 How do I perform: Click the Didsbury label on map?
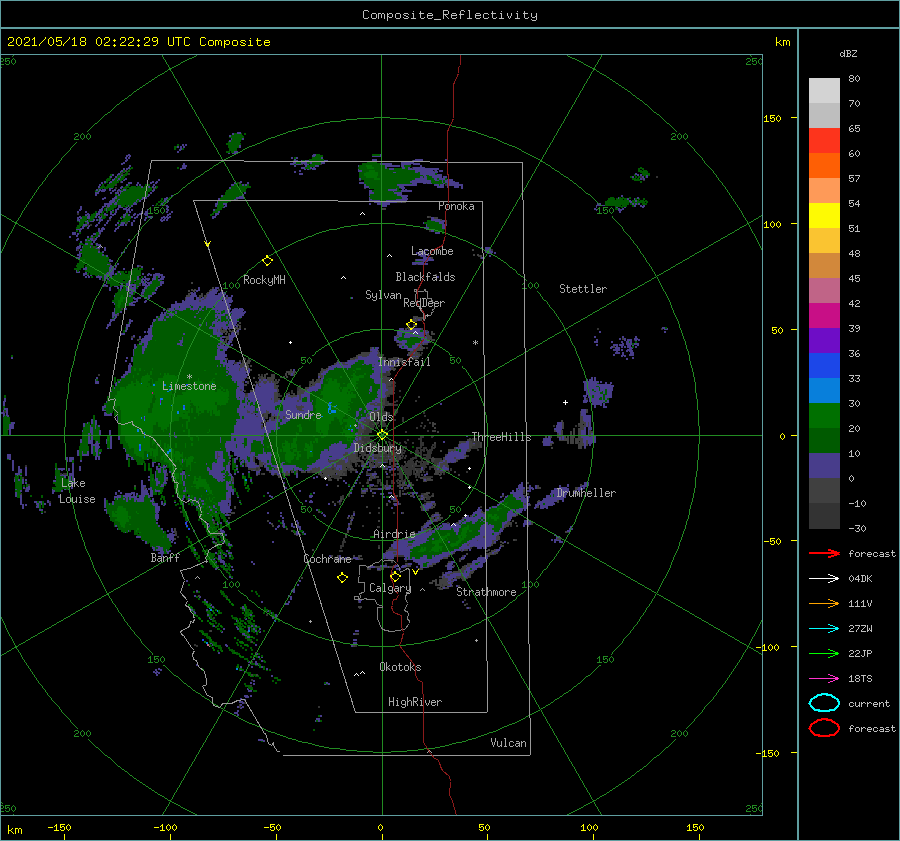(x=378, y=448)
